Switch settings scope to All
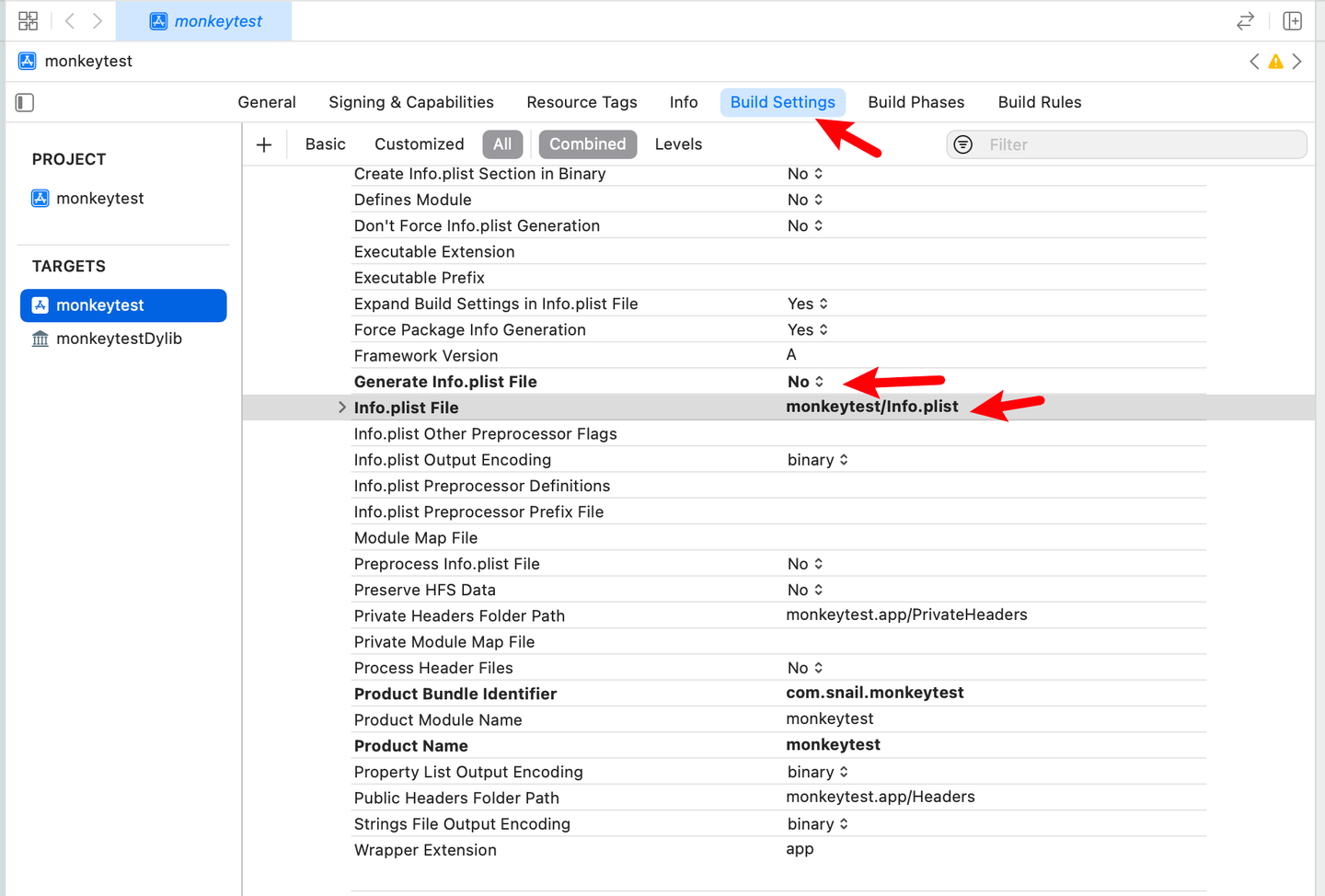 [502, 144]
